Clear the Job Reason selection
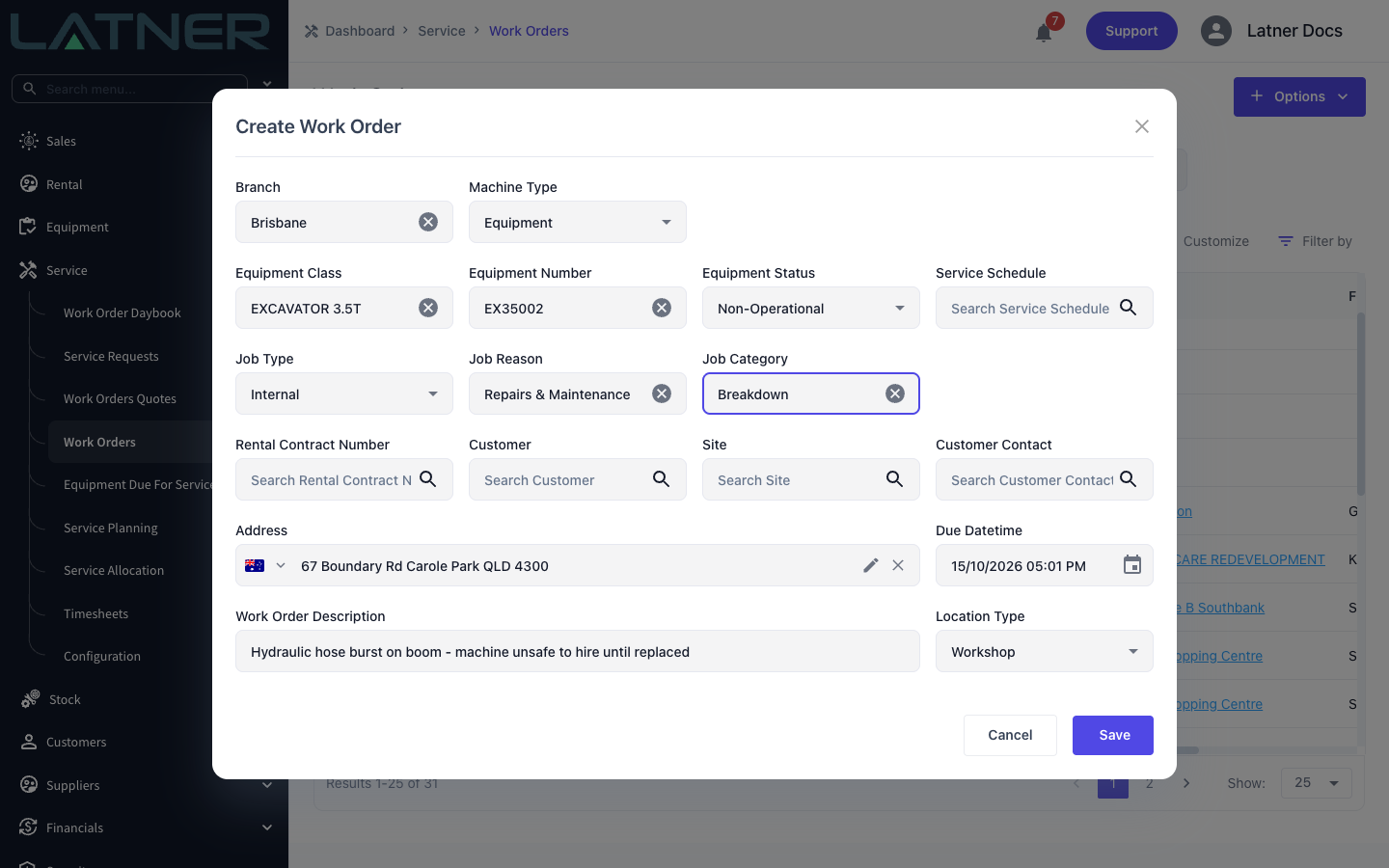1389x868 pixels. 662,393
